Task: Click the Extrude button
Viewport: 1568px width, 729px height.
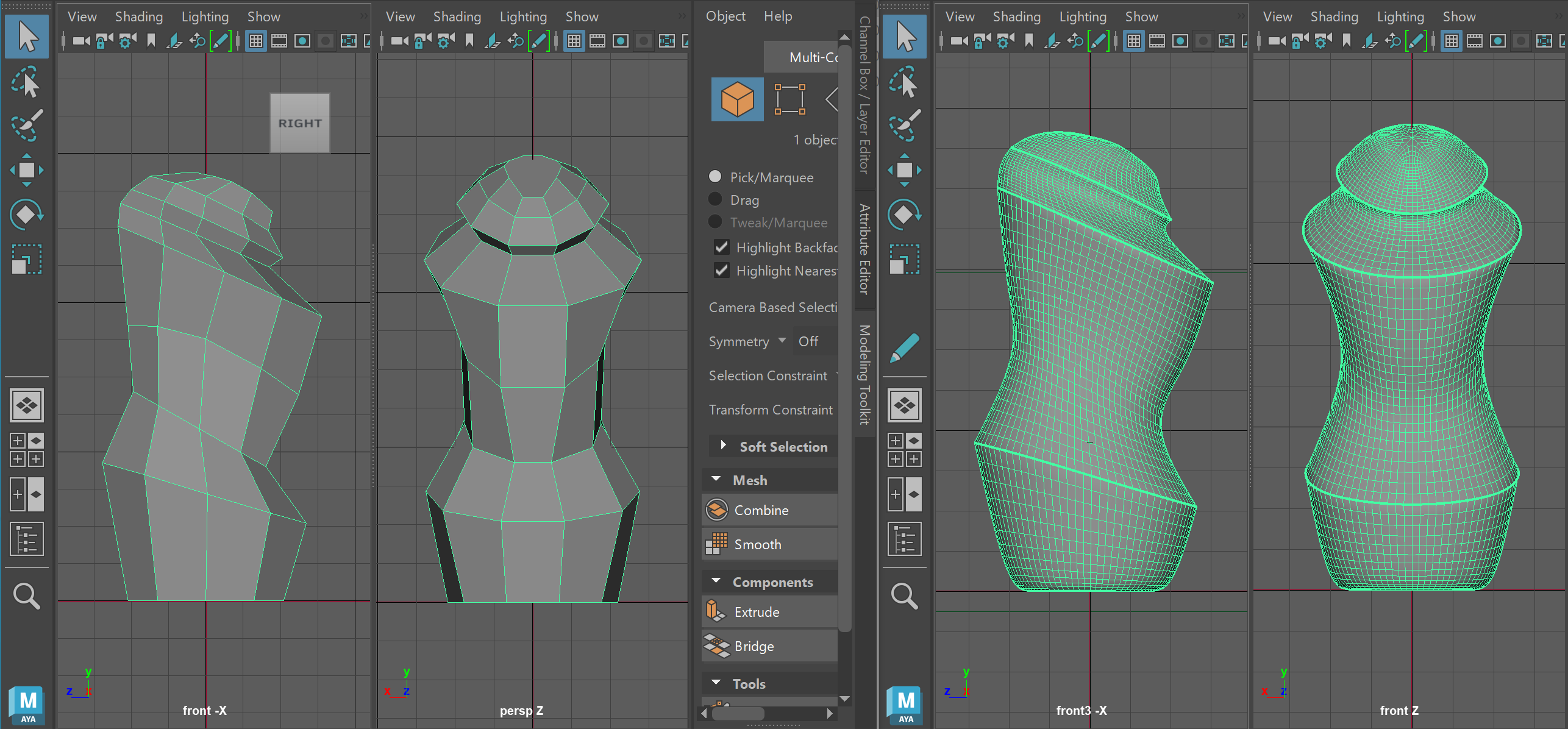Action: [757, 612]
